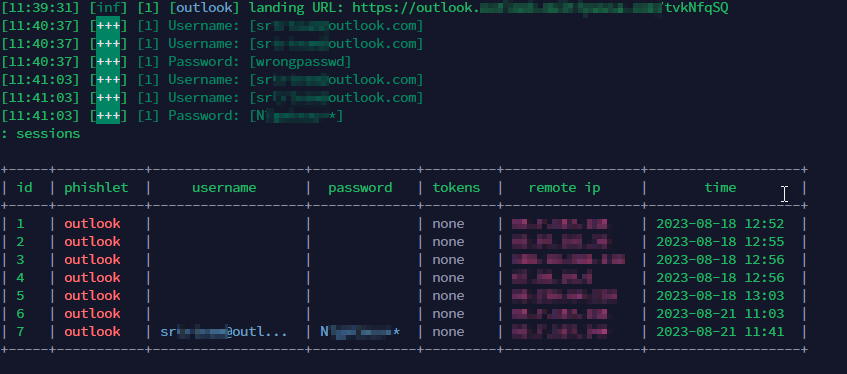Viewport: 847px width, 374px height.
Task: Click tokens "none" in session row 5
Action: click(x=448, y=296)
